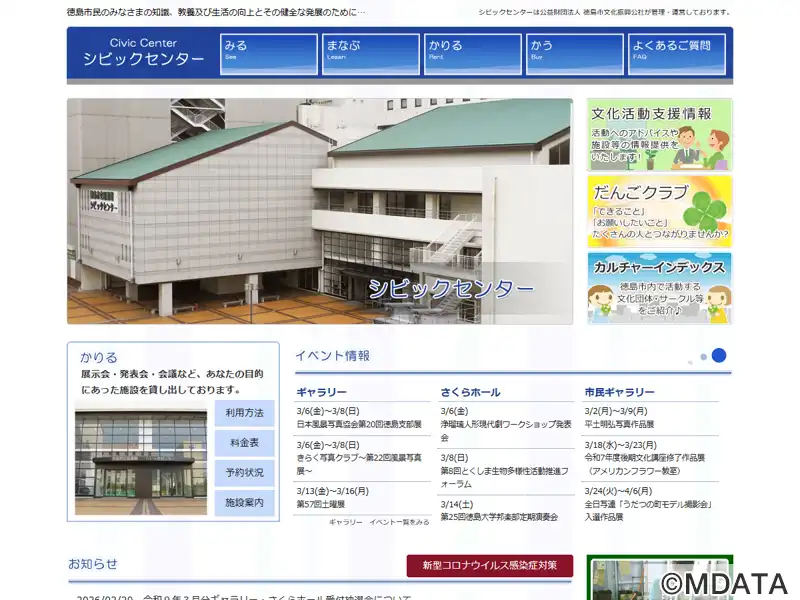Screen dimensions: 800x600
Task: Open event 第57回土曜展
Action: [320, 505]
